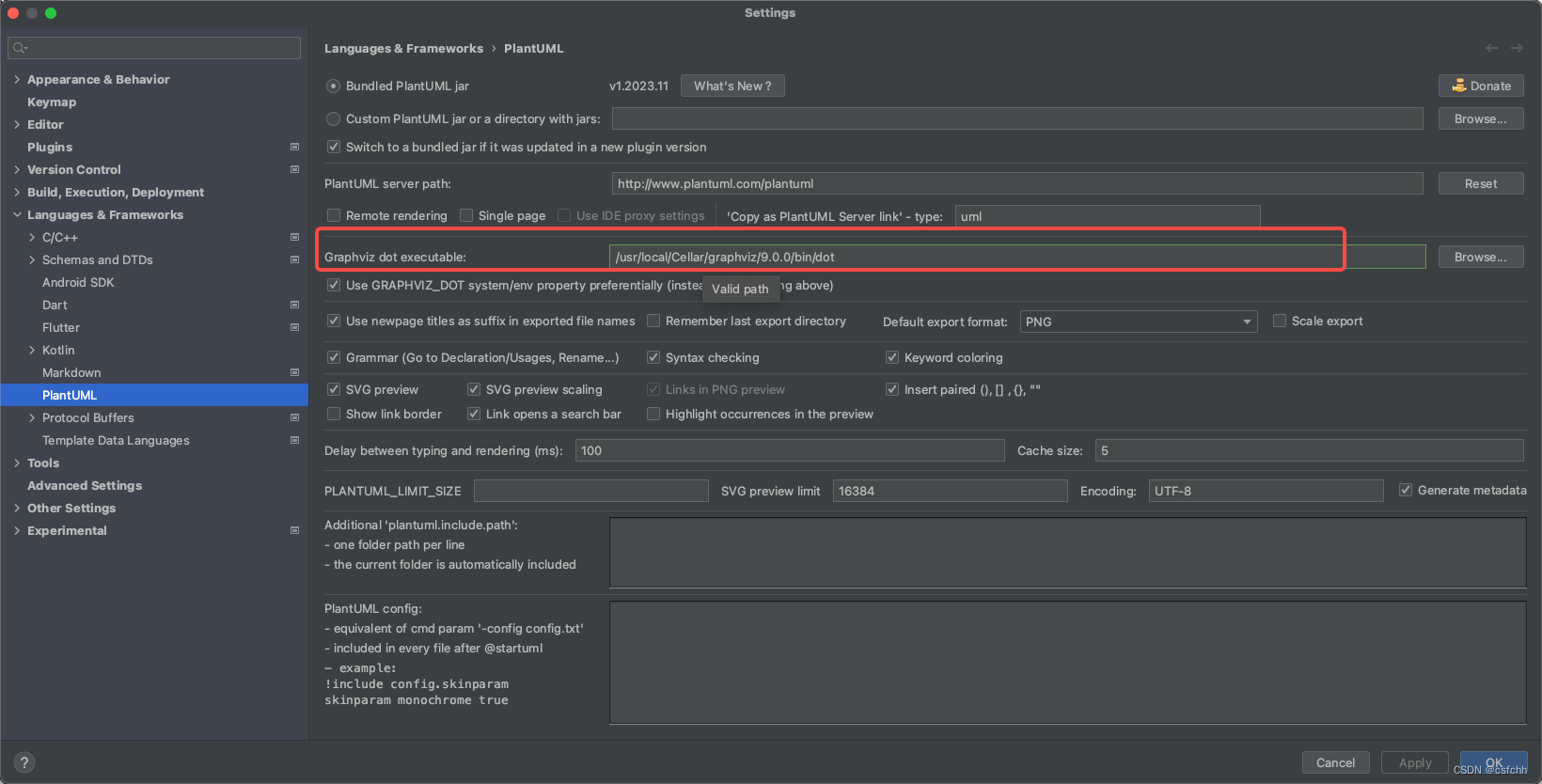Select Custom PlantUML jar radio button
Image resolution: width=1542 pixels, height=784 pixels.
(333, 118)
